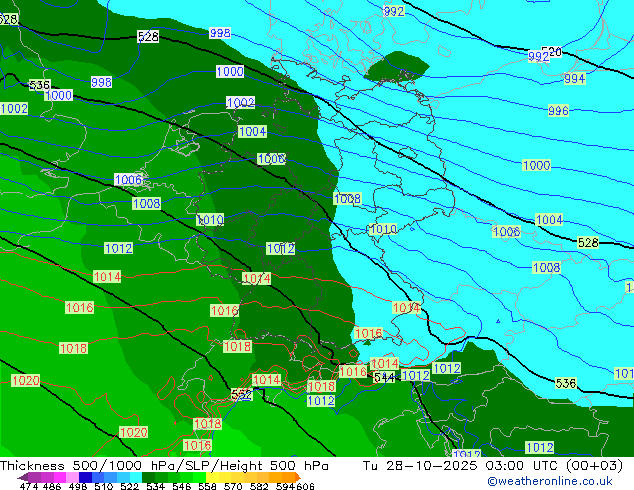Click the 606 legend value
634x490 pixels.
point(305,486)
